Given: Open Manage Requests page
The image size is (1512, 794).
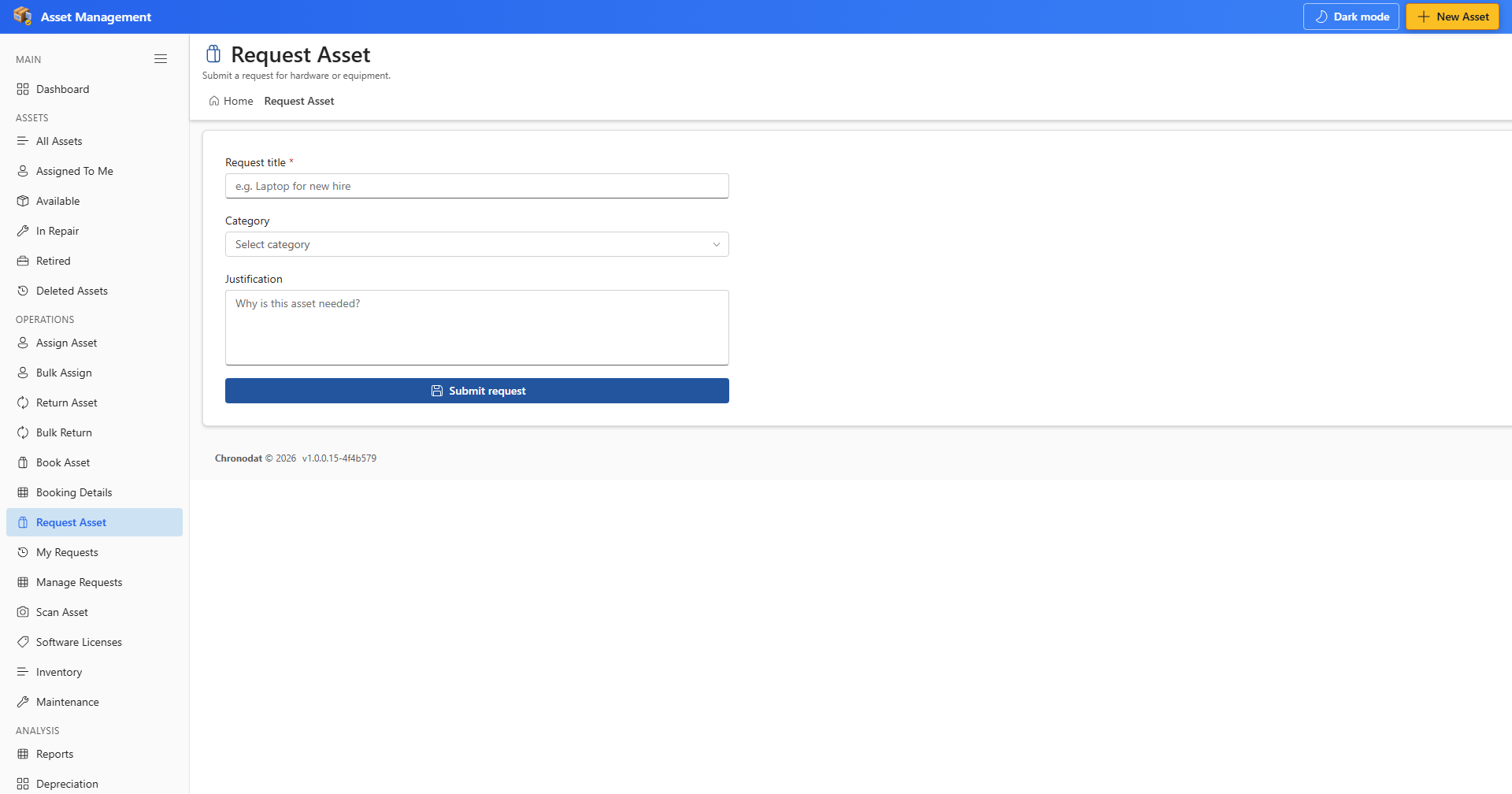Looking at the screenshot, I should (94, 582).
